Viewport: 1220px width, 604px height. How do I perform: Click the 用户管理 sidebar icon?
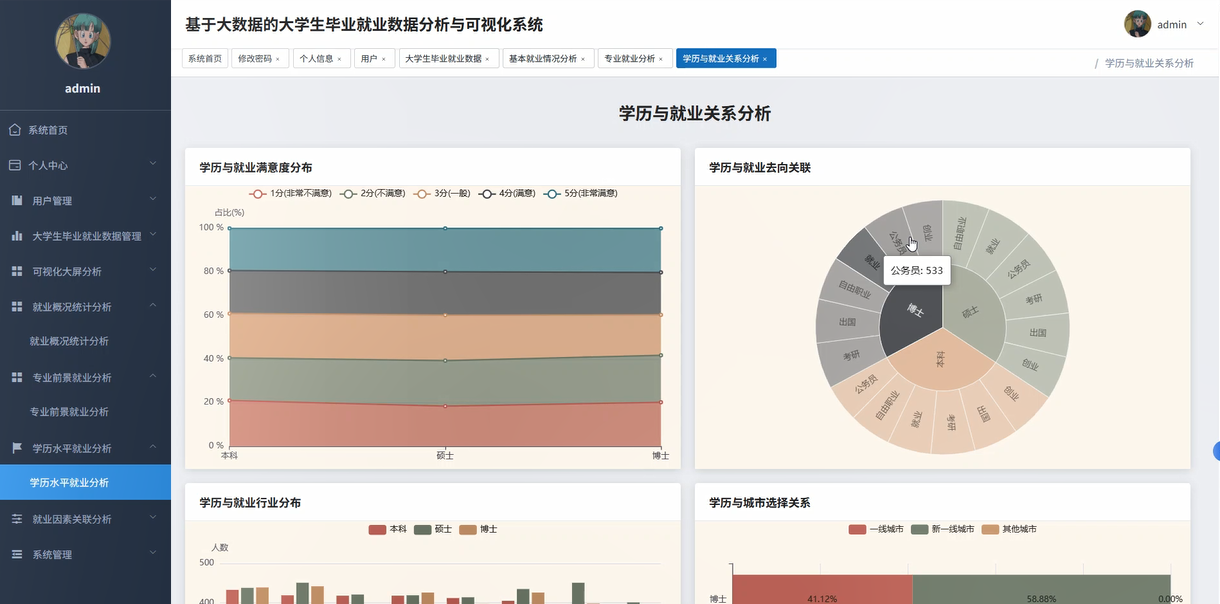point(17,201)
